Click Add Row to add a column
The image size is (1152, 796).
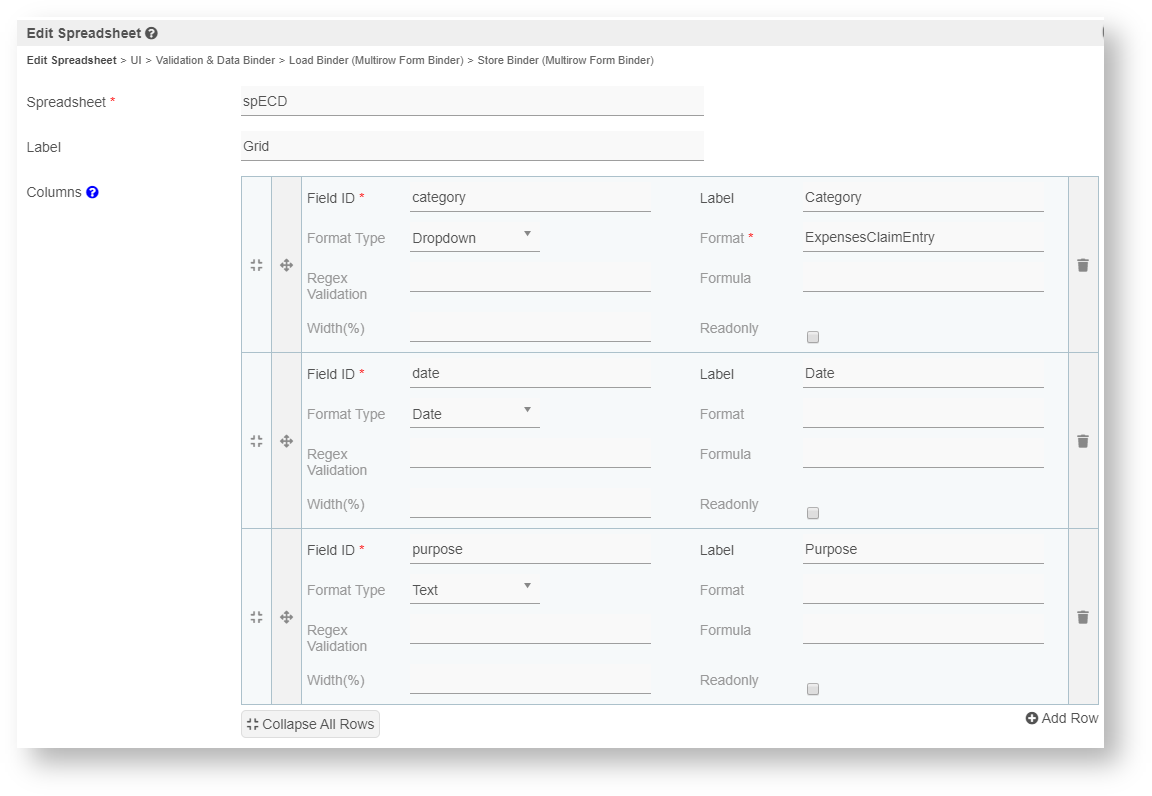pyautogui.click(x=1061, y=718)
